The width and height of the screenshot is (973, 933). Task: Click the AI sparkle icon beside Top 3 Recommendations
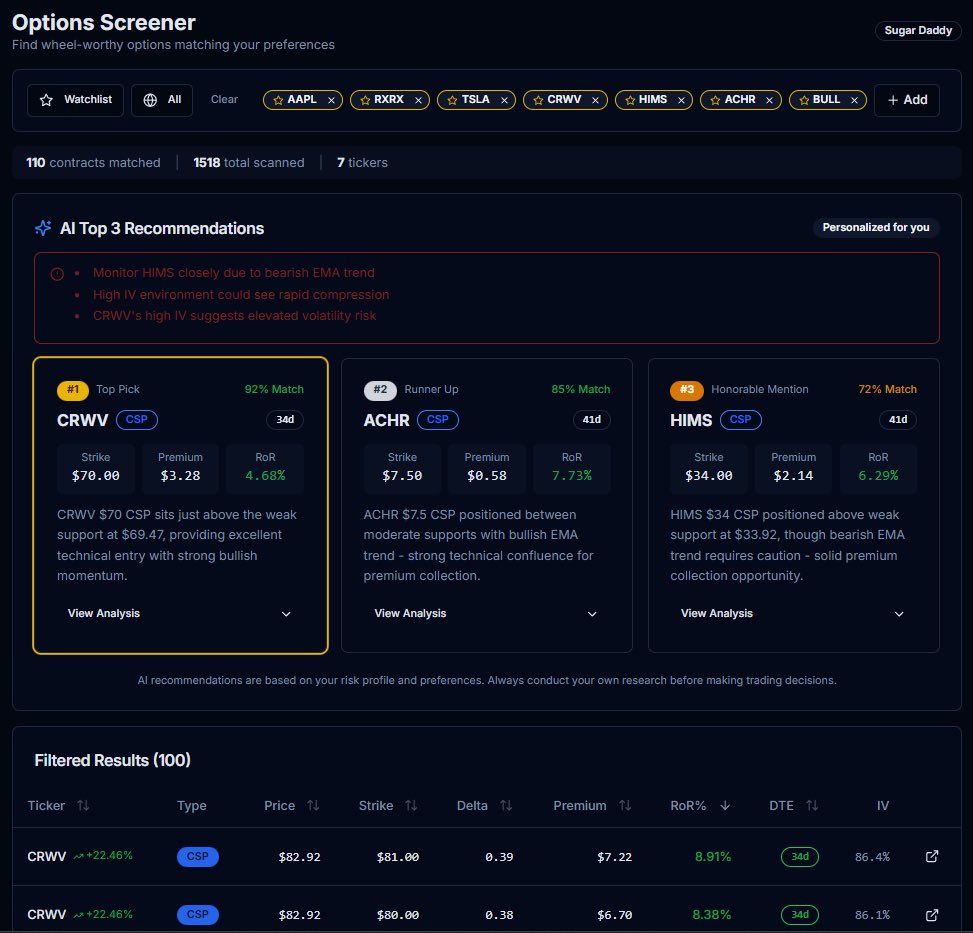[43, 228]
